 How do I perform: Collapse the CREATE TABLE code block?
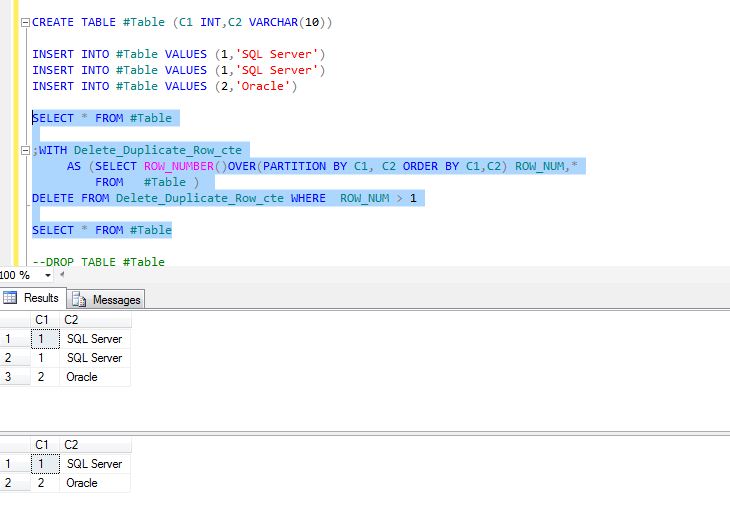pyautogui.click(x=26, y=22)
